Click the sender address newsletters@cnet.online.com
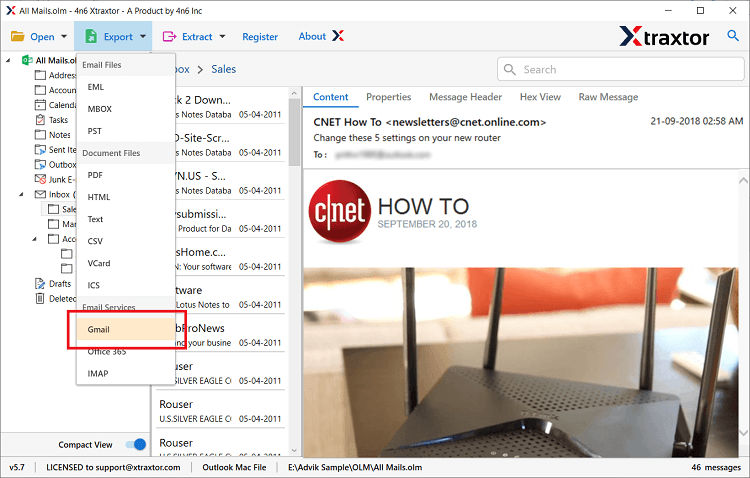The width and height of the screenshot is (750, 478). [465, 122]
